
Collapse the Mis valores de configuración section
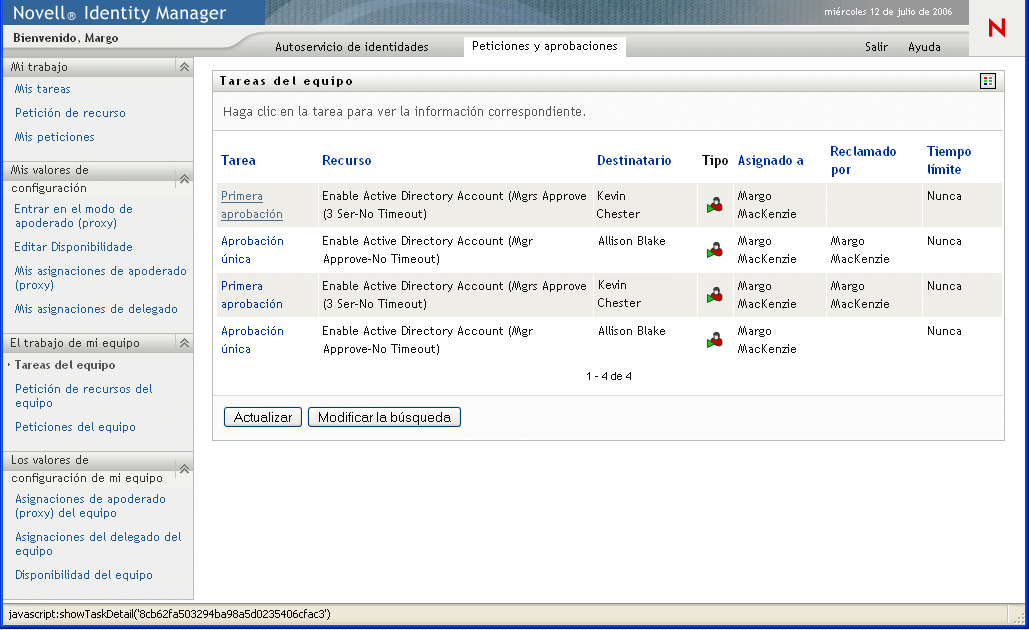pos(184,178)
